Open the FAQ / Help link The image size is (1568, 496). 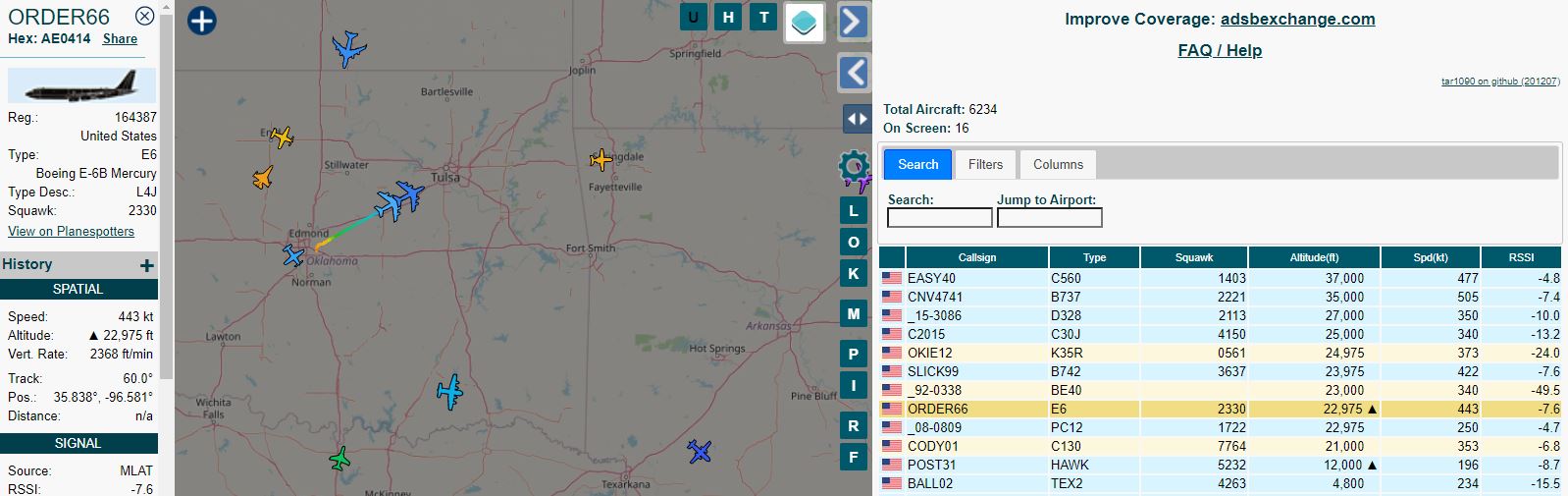coord(1220,50)
